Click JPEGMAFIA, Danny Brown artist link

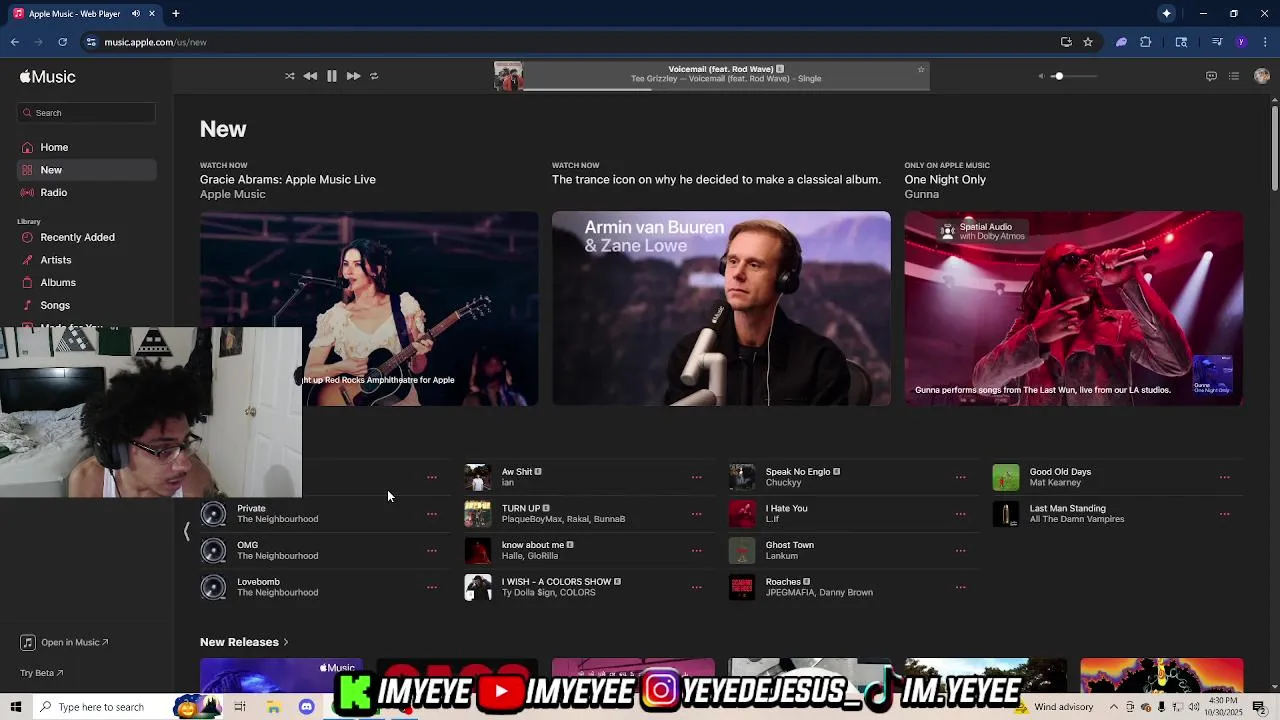coord(819,593)
